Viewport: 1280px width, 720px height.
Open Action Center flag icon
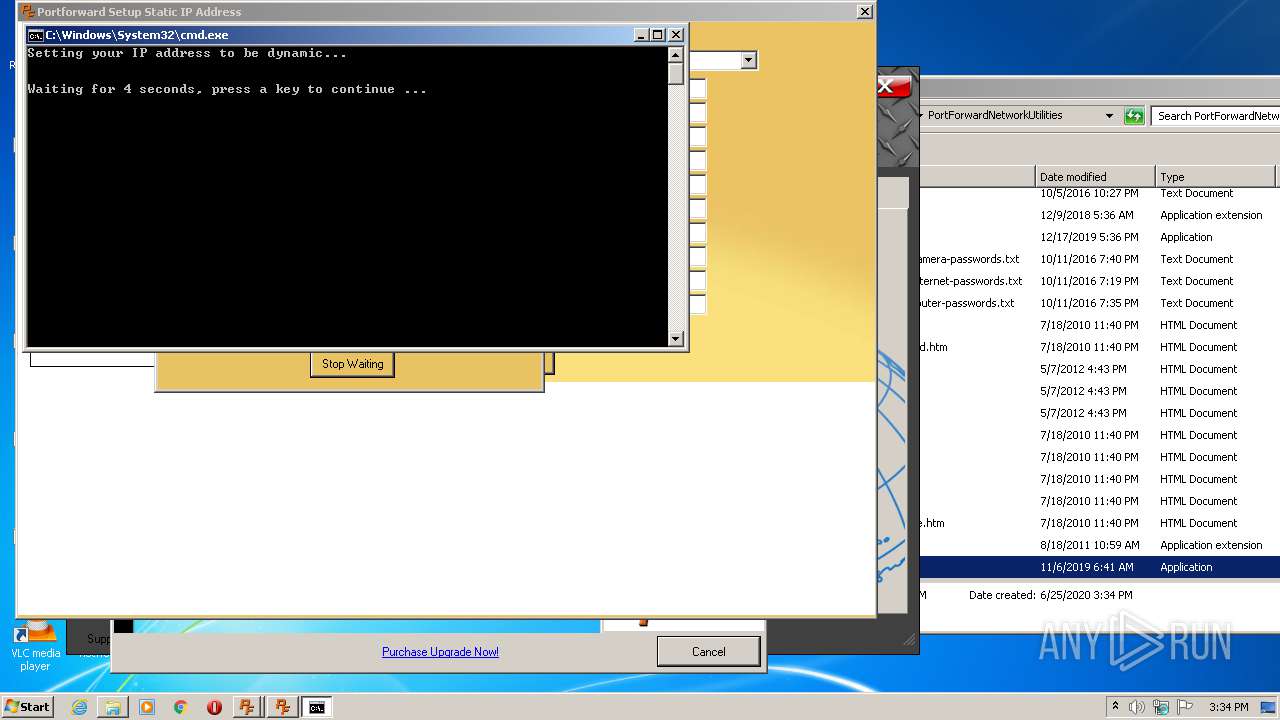tap(1185, 707)
